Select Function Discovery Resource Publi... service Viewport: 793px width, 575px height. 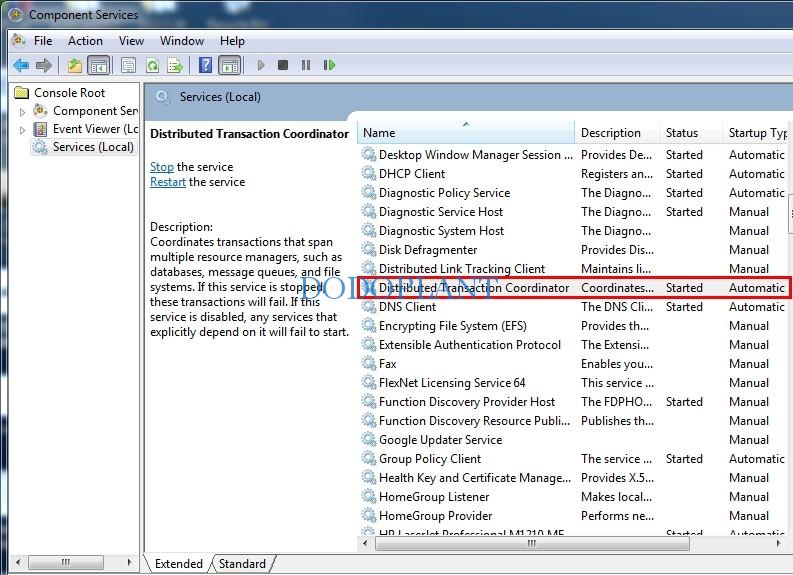[x=574, y=421]
